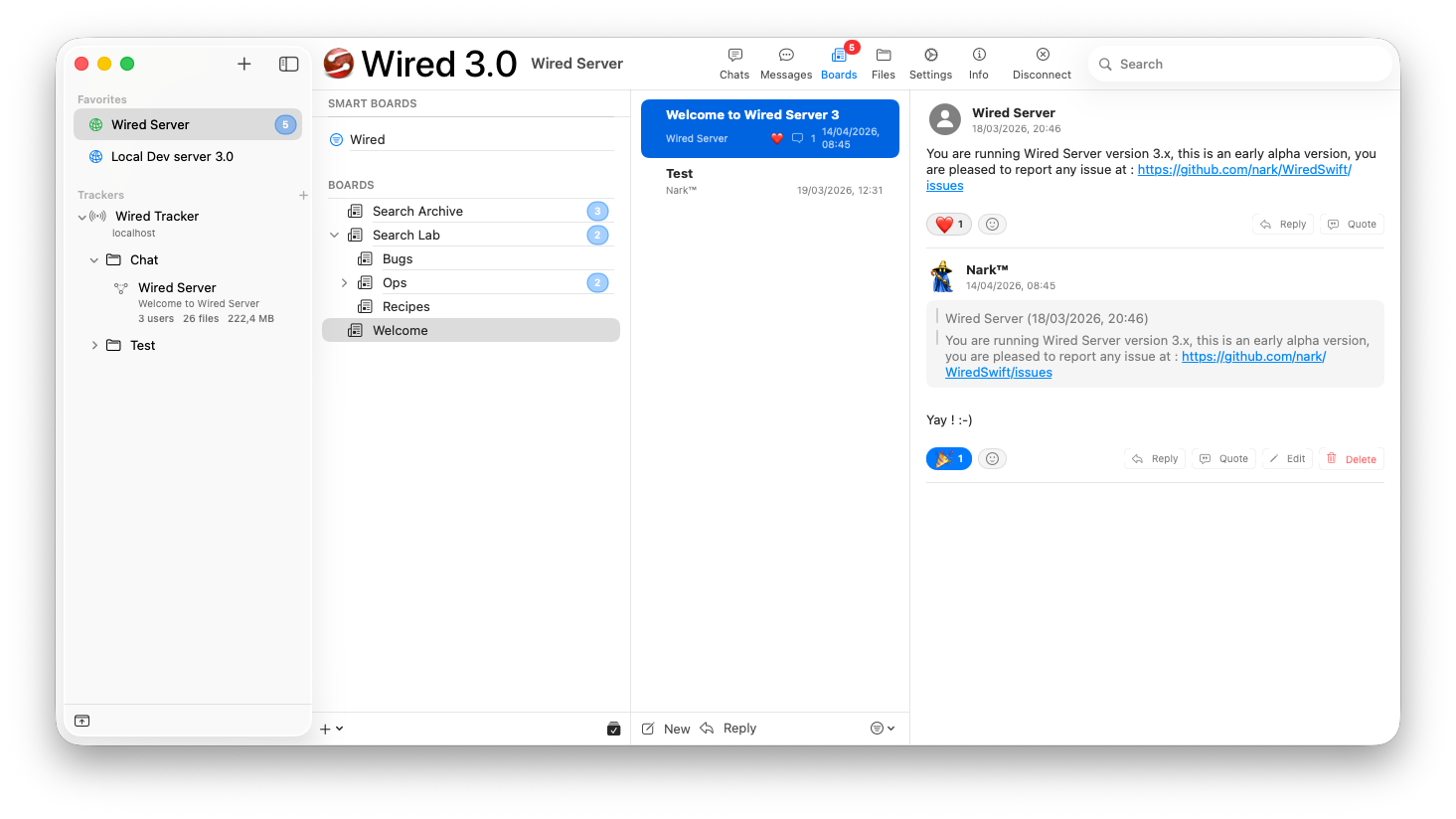The image size is (1456, 819).
Task: Open the filter dropdown near Reply
Action: tap(880, 728)
